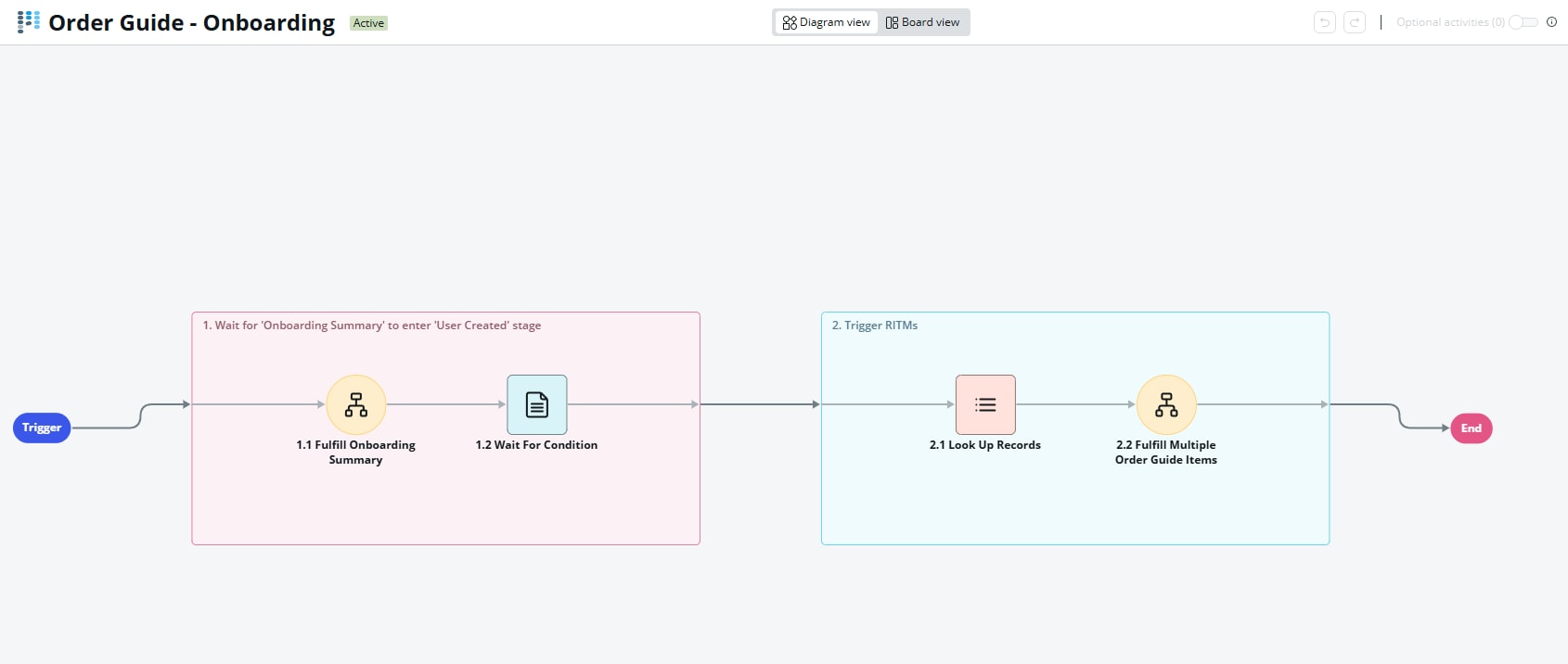The image size is (1568, 664).
Task: Click the Order Guide - Onboarding title
Action: (191, 23)
